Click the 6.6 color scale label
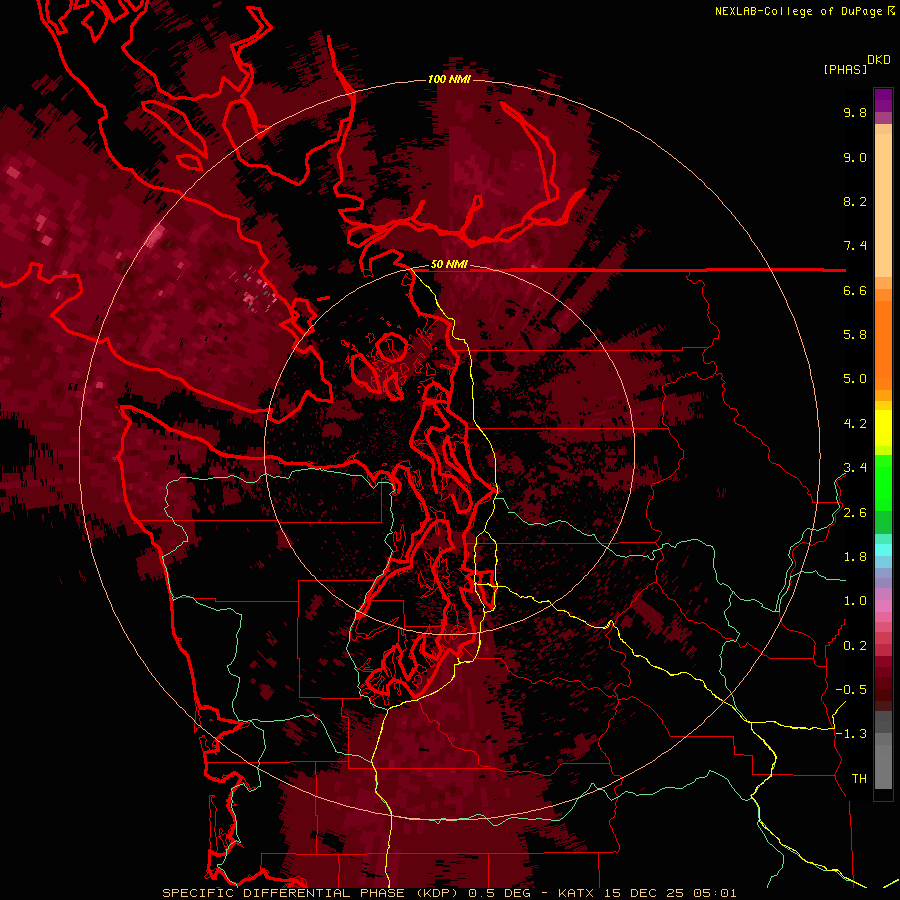This screenshot has height=900, width=900. point(855,290)
